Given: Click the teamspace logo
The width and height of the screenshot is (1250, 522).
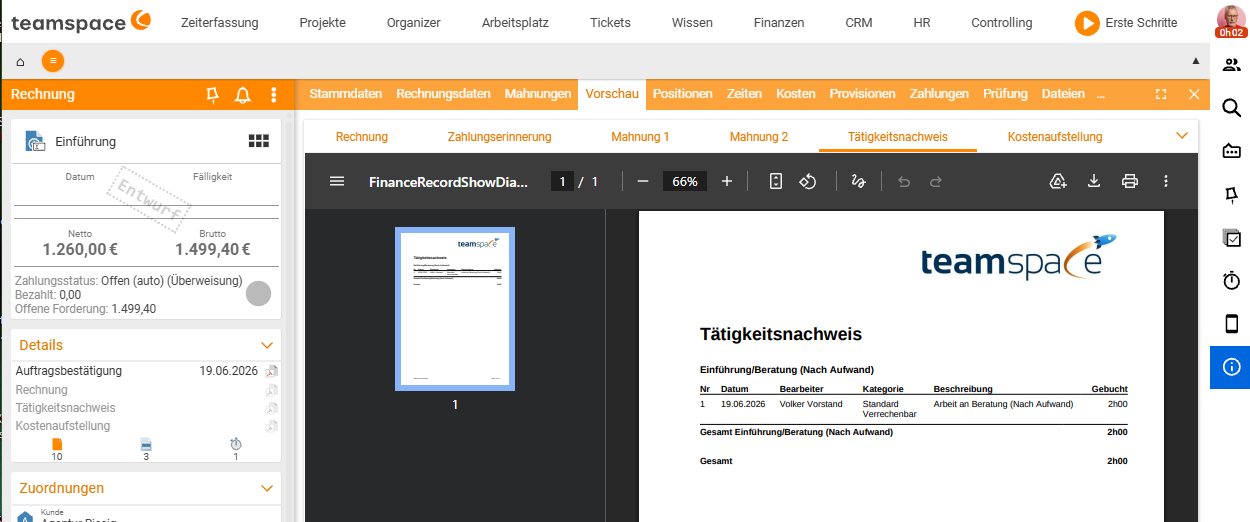Looking at the screenshot, I should click(81, 21).
